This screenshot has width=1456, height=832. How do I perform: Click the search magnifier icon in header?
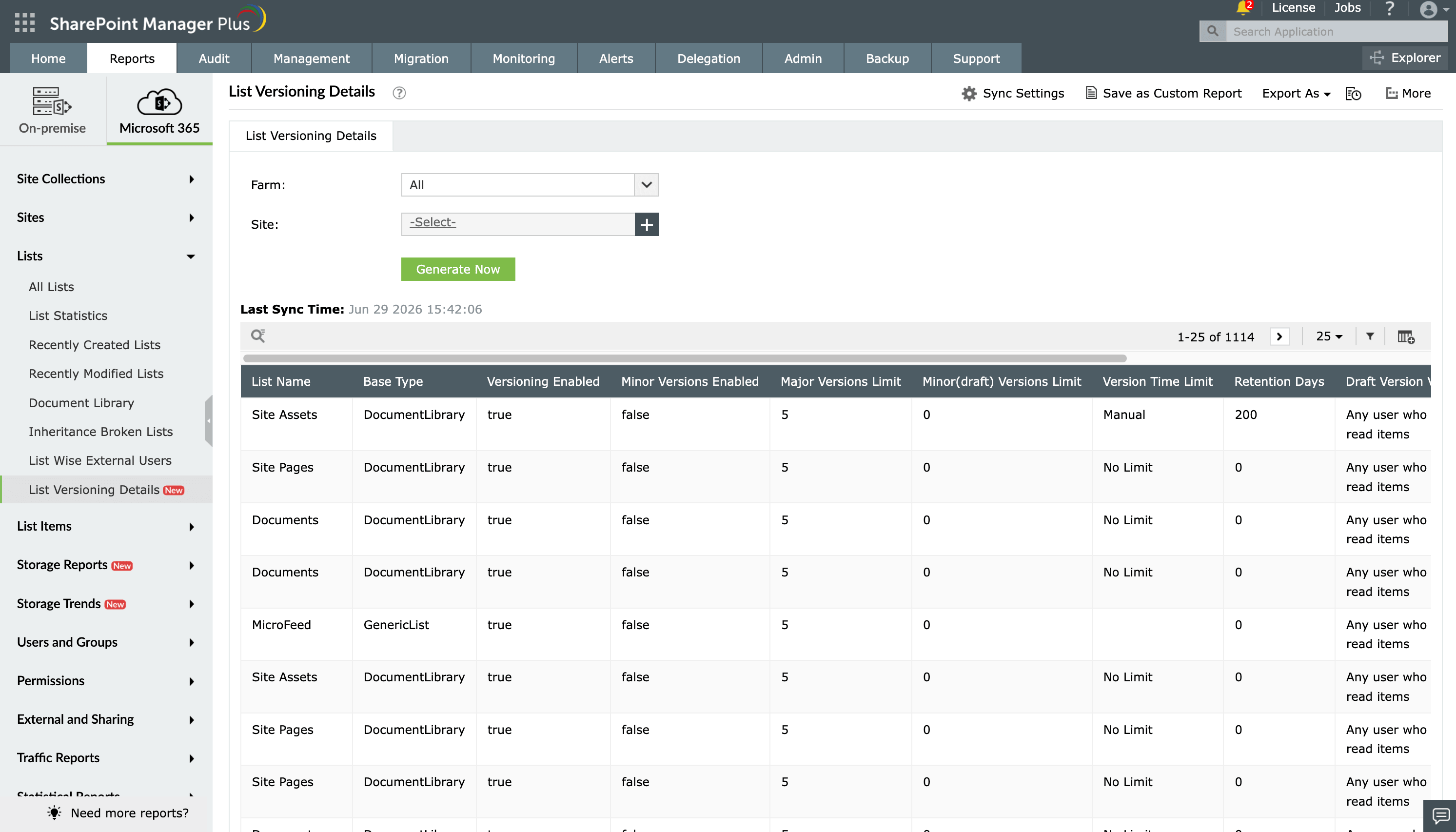coord(1213,31)
